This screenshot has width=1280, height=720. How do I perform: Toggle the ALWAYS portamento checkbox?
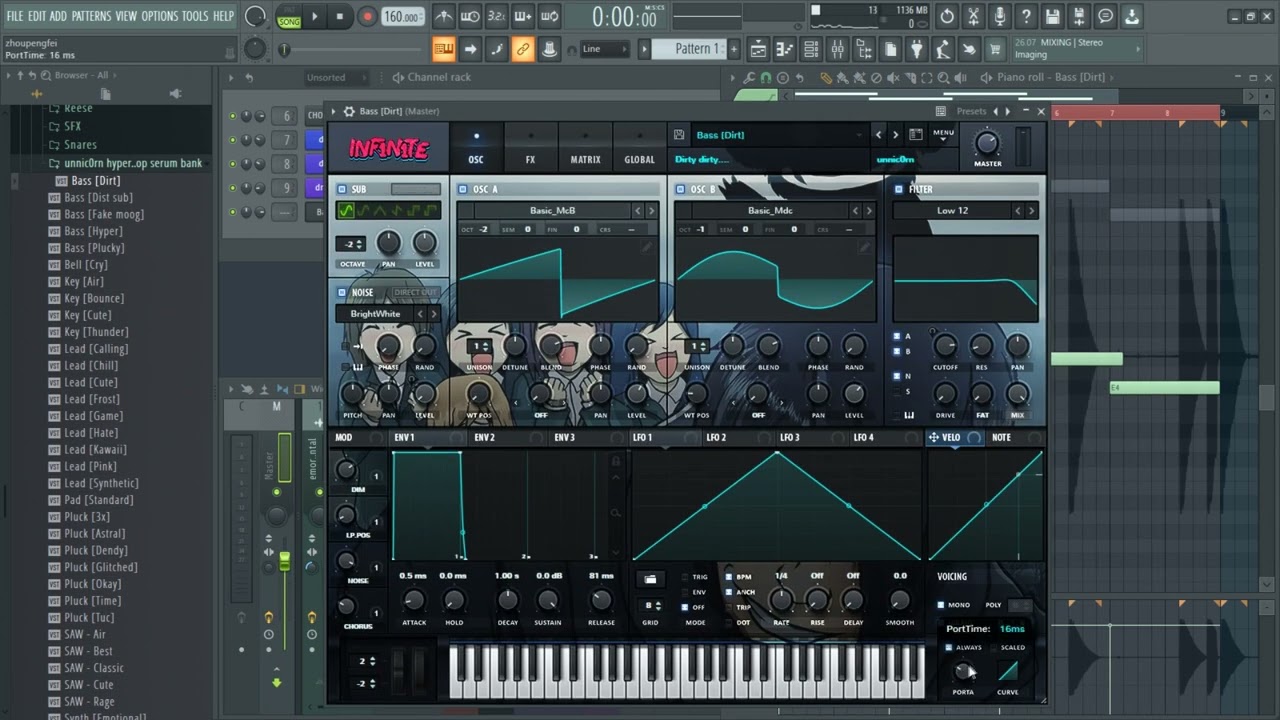[949, 647]
